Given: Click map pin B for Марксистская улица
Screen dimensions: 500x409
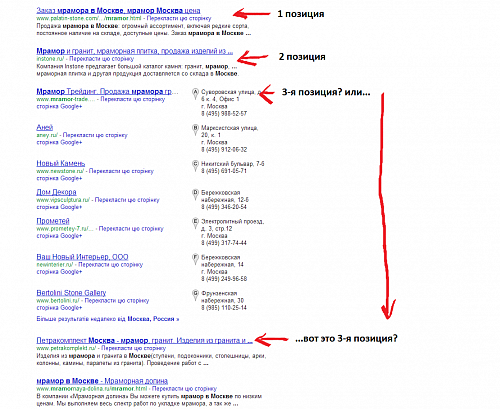Looking at the screenshot, I should click(195, 130).
